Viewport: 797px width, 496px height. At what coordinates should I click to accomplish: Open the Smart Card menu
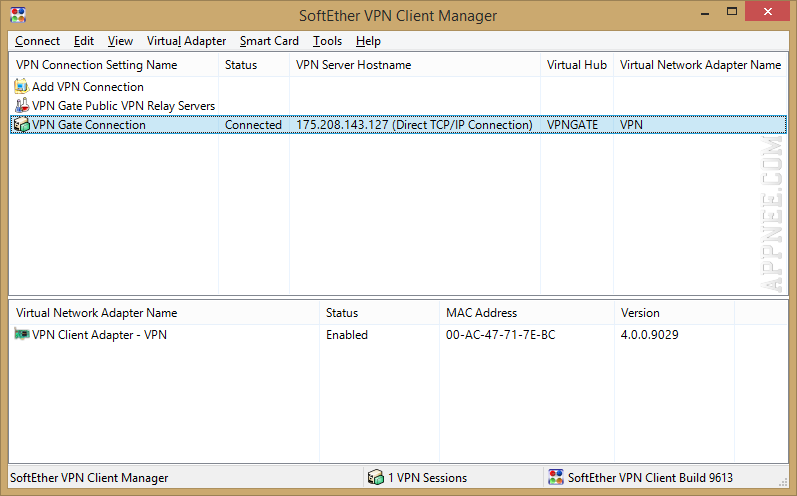tap(269, 41)
